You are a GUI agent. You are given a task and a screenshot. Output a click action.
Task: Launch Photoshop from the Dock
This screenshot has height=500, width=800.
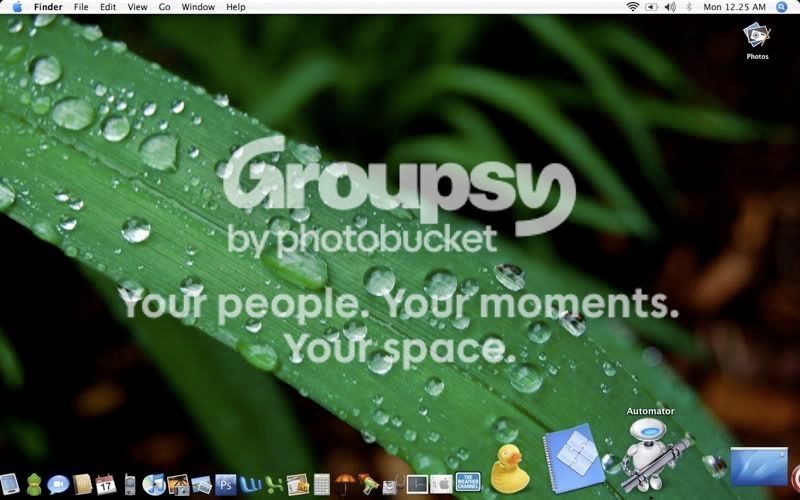coord(226,485)
